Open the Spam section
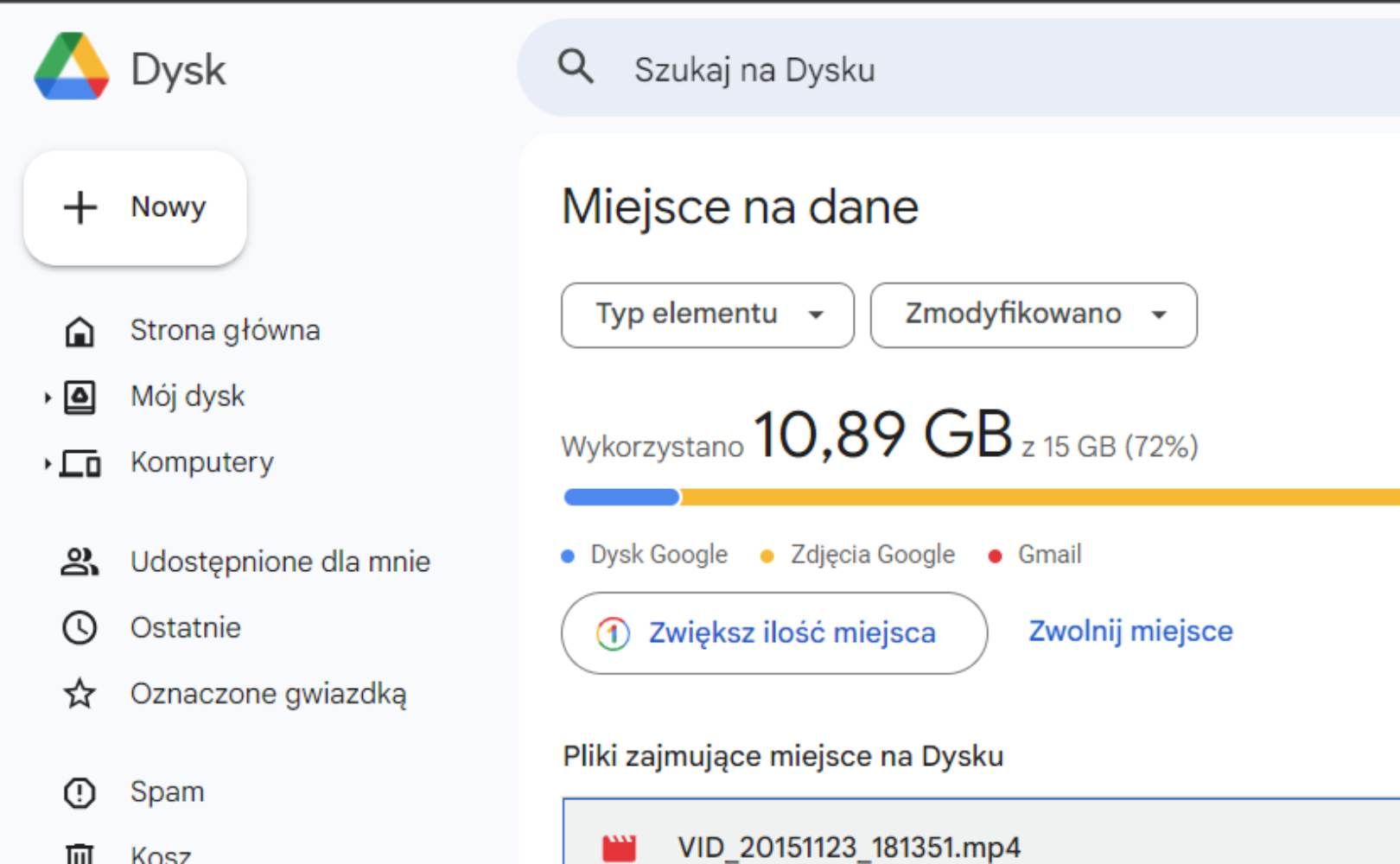Image resolution: width=1400 pixels, height=864 pixels. pos(167,791)
